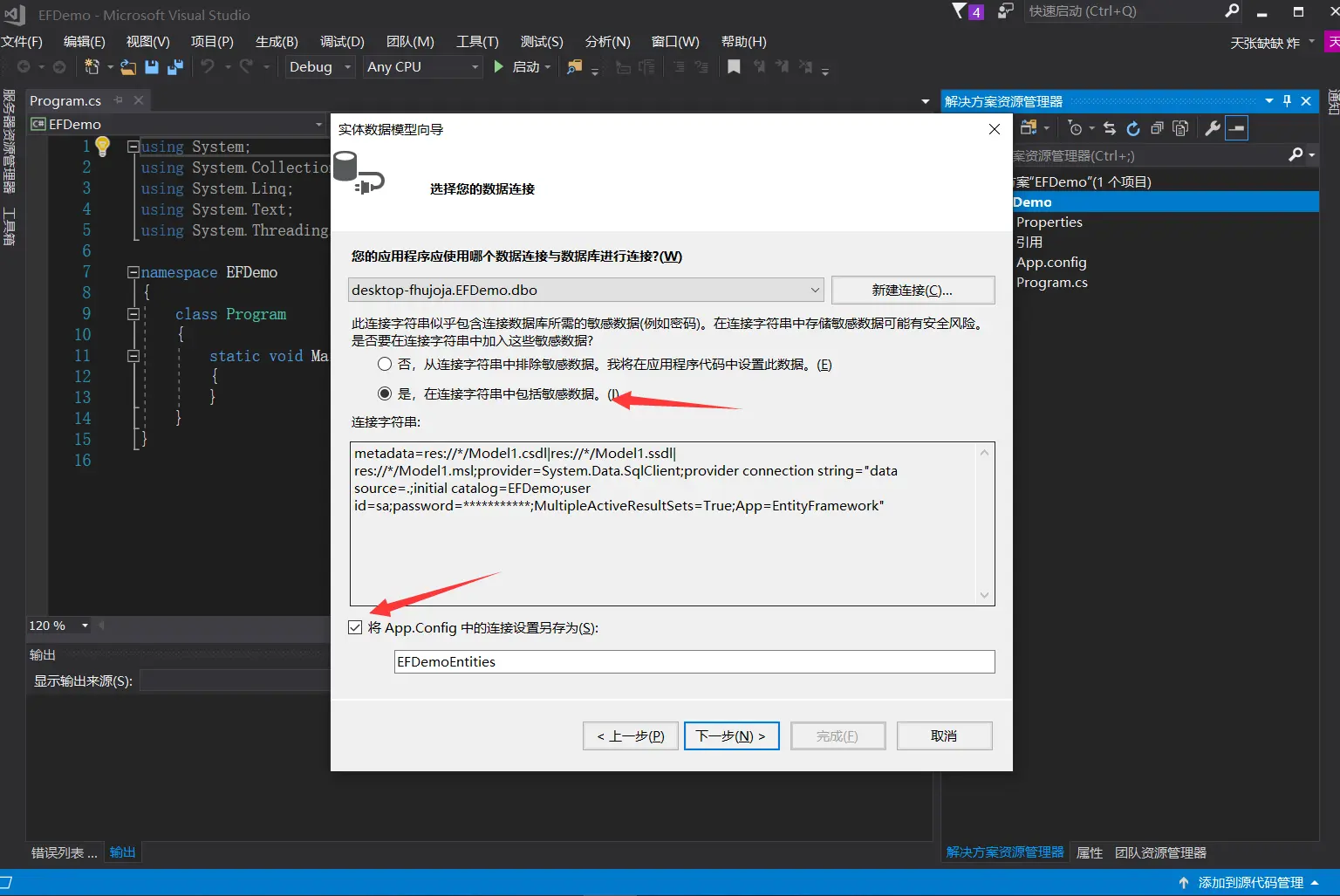Click the lightbulb quick actions icon

[x=103, y=147]
